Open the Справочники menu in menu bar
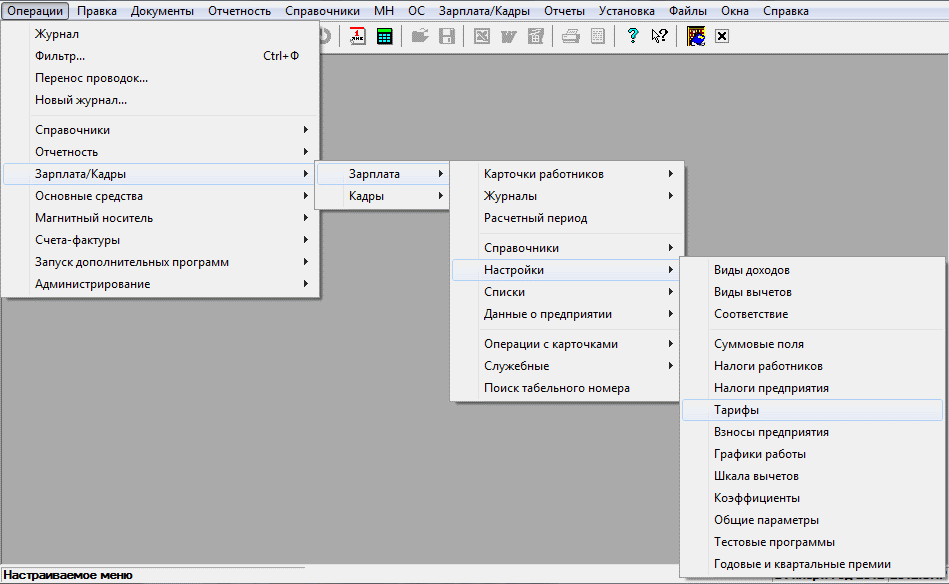Image resolution: width=949 pixels, height=584 pixels. click(323, 11)
